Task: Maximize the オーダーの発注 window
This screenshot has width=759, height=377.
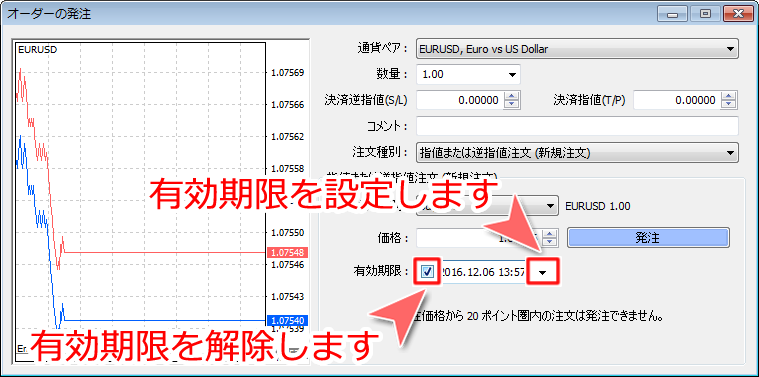Action: [x=705, y=14]
